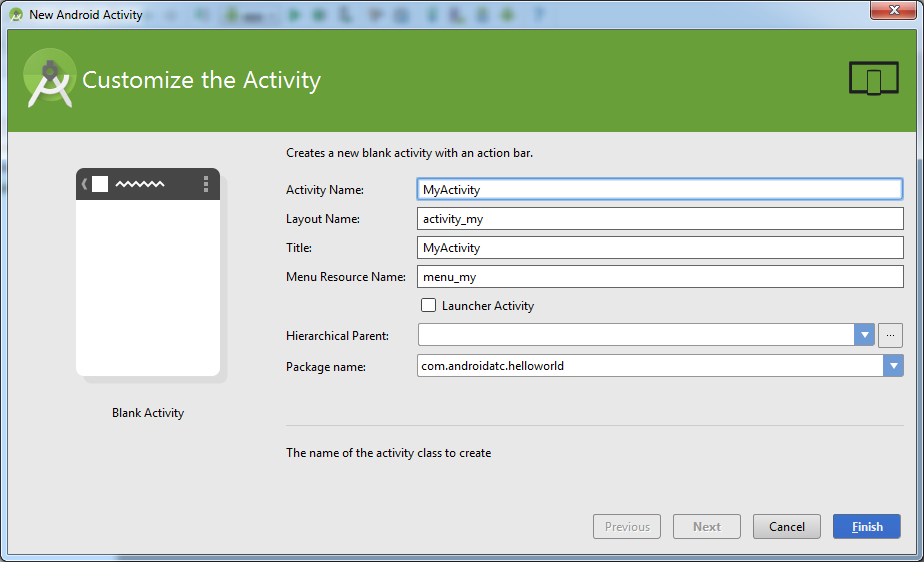Click the Finish button
The height and width of the screenshot is (562, 924).
click(866, 527)
